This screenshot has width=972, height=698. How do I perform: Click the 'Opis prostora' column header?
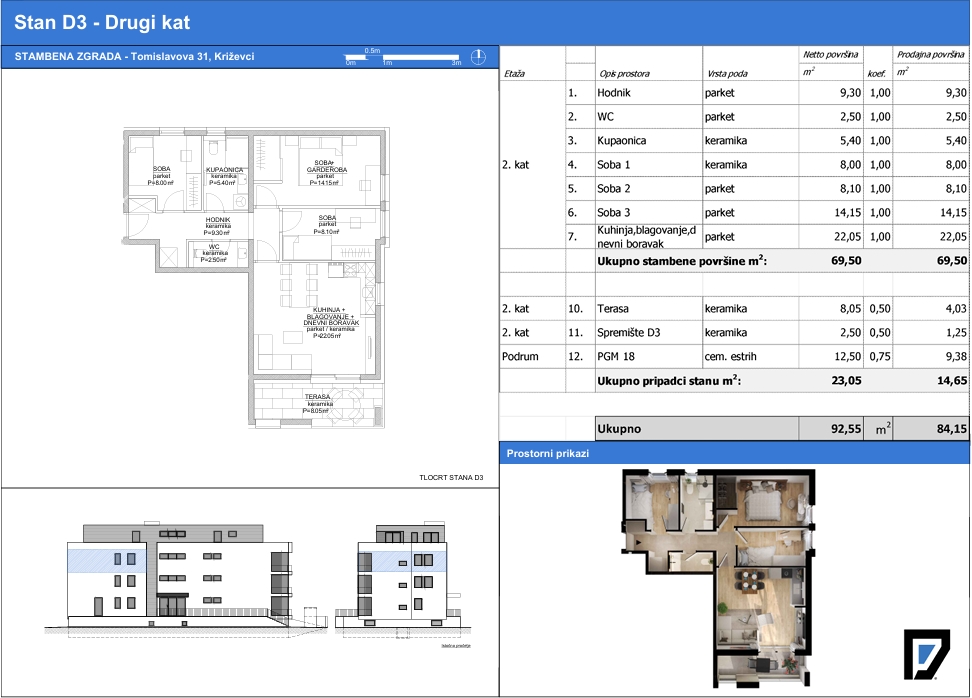point(624,74)
